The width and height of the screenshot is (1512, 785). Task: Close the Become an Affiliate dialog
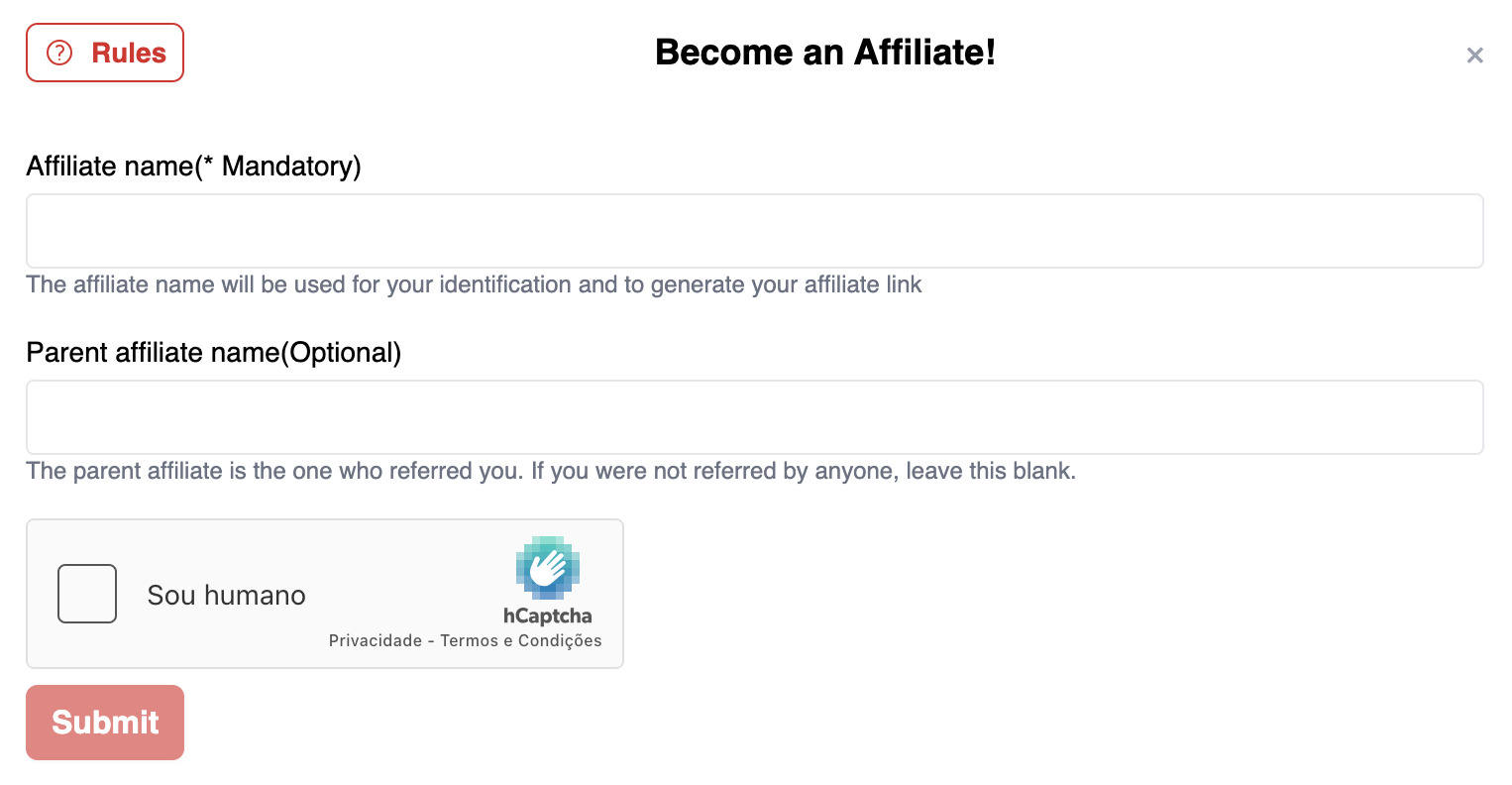pyautogui.click(x=1474, y=56)
